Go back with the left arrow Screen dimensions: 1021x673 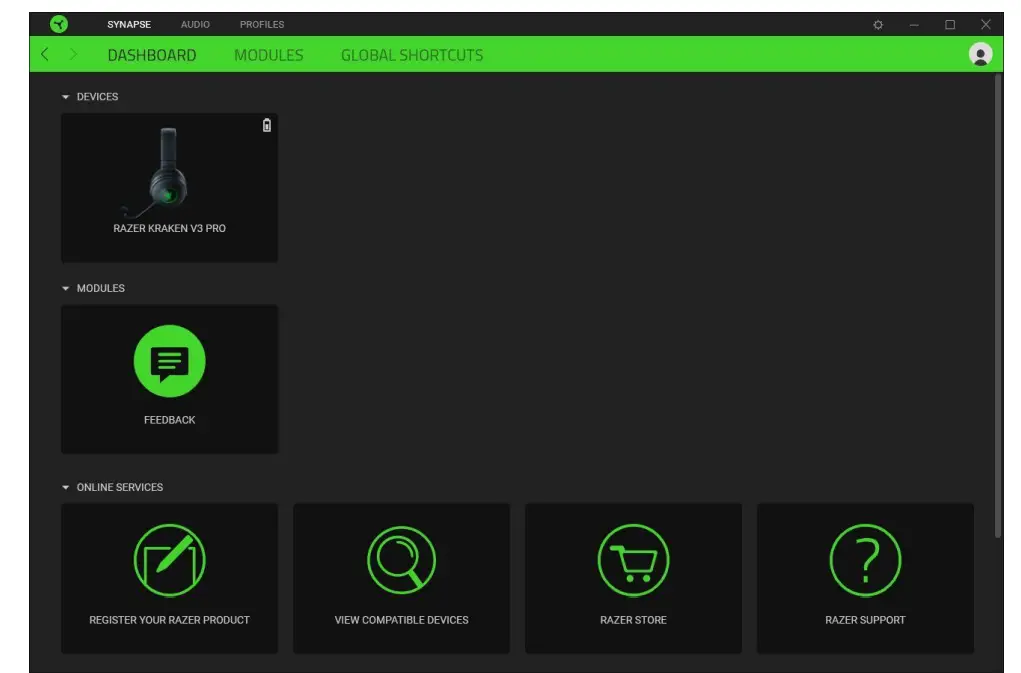(45, 55)
